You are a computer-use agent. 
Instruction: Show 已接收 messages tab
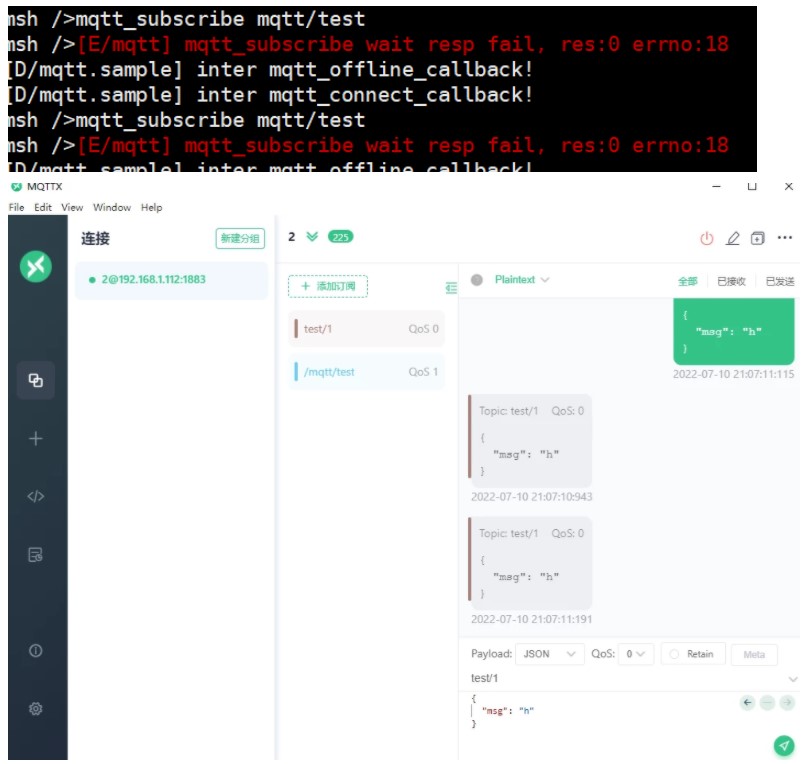[731, 281]
